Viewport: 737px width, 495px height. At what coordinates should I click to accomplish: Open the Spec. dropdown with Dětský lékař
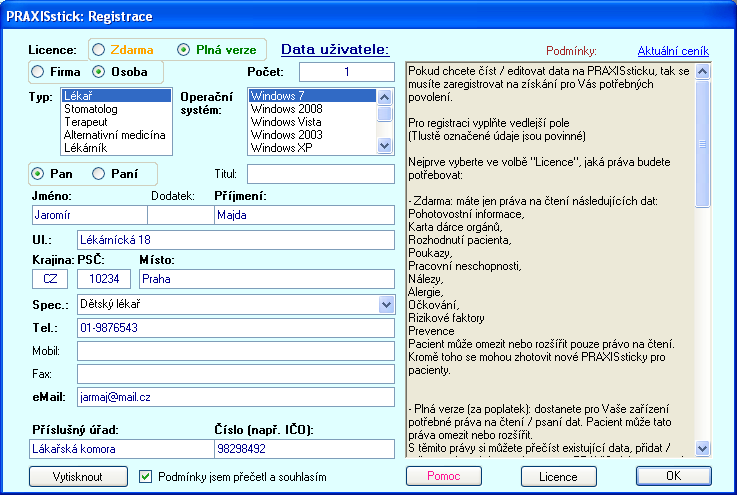click(x=386, y=305)
